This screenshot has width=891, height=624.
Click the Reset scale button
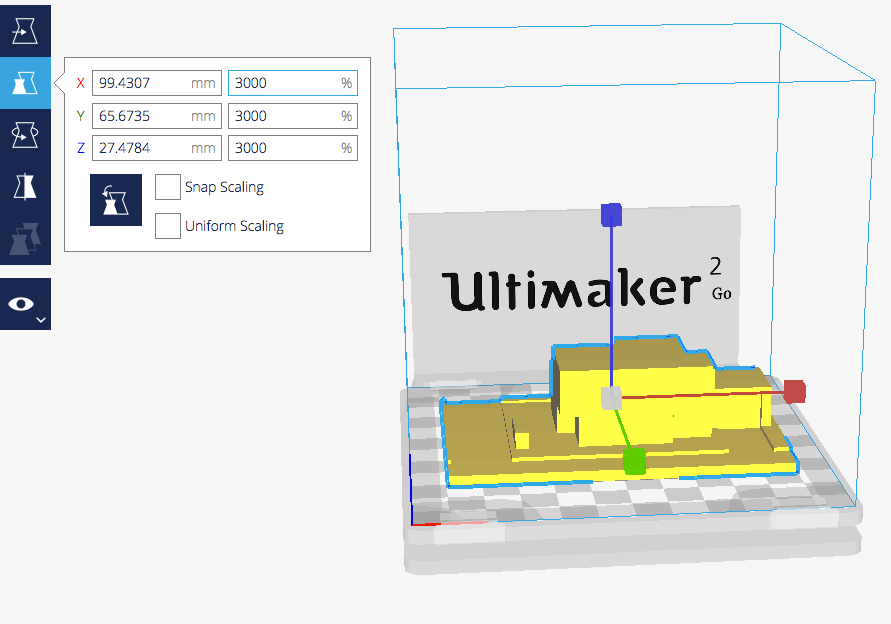click(x=116, y=200)
